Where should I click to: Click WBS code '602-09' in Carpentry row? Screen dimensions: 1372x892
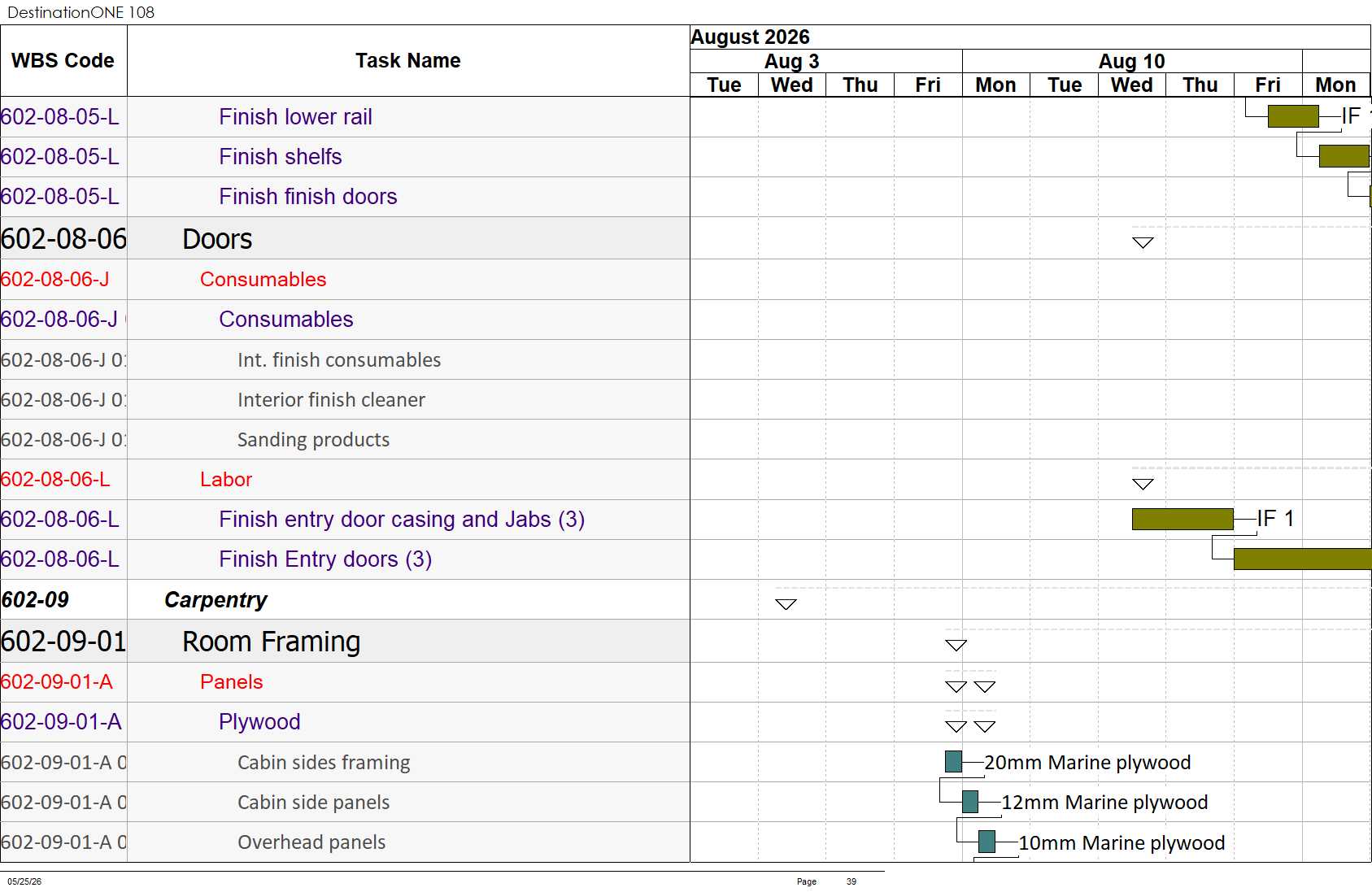[35, 600]
